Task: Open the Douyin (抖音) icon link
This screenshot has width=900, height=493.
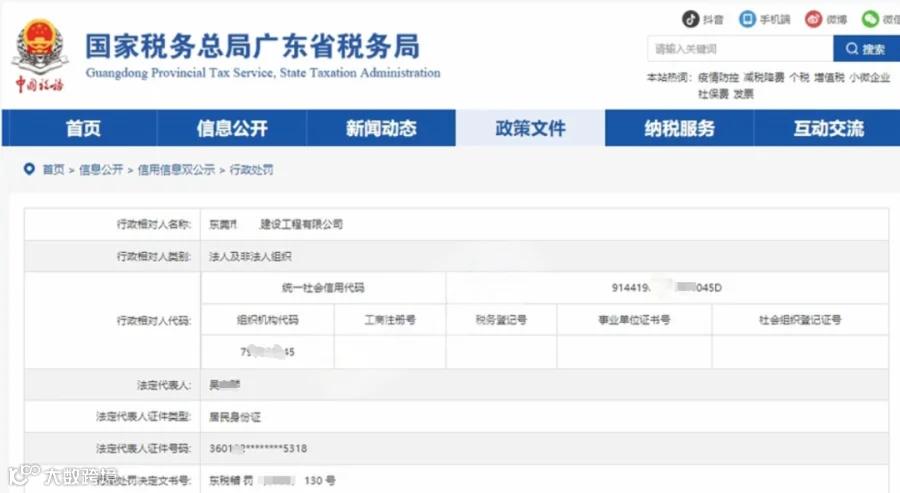Action: click(x=690, y=19)
